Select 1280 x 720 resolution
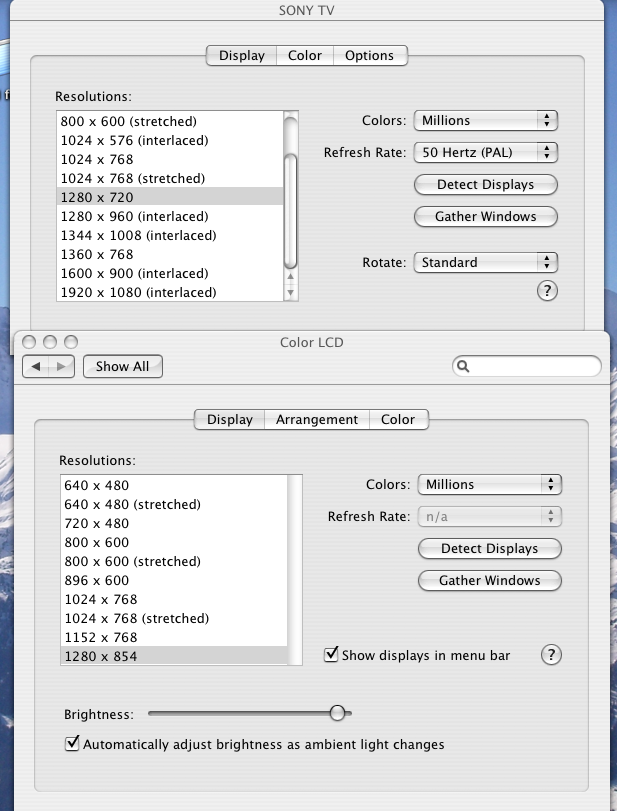Screen dimensions: 617x811 tap(170, 198)
